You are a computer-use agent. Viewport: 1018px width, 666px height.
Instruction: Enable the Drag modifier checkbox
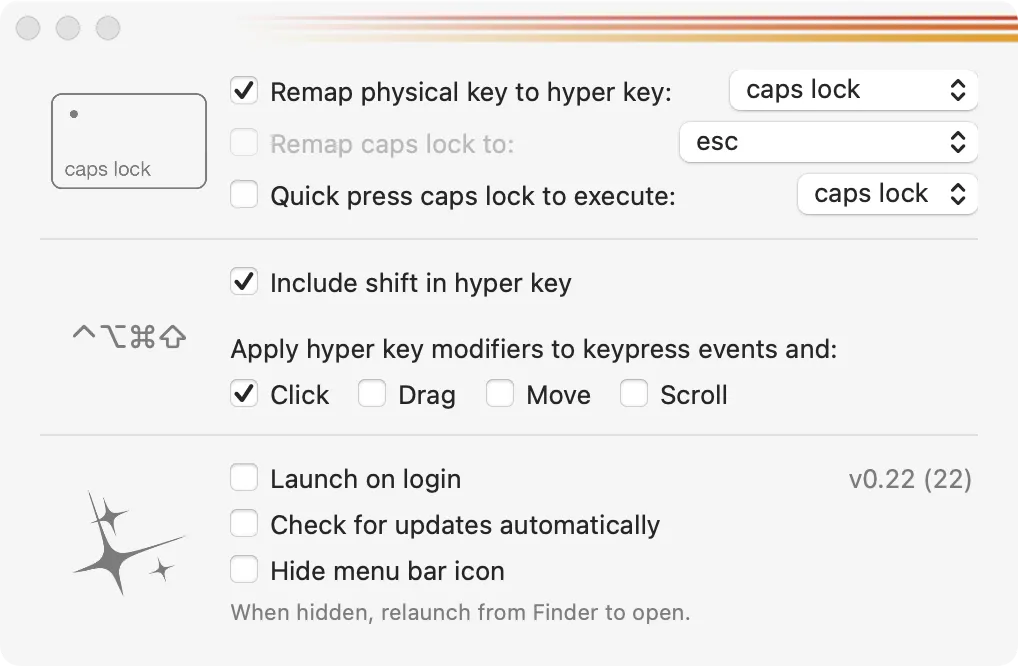(372, 394)
